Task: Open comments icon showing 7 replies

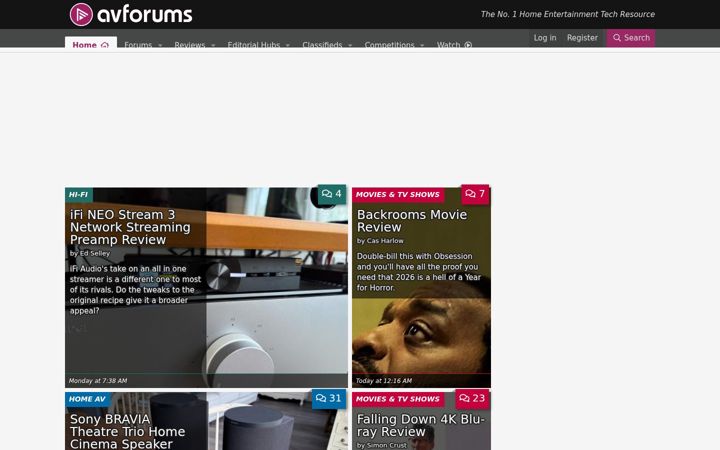Action: [x=475, y=194]
